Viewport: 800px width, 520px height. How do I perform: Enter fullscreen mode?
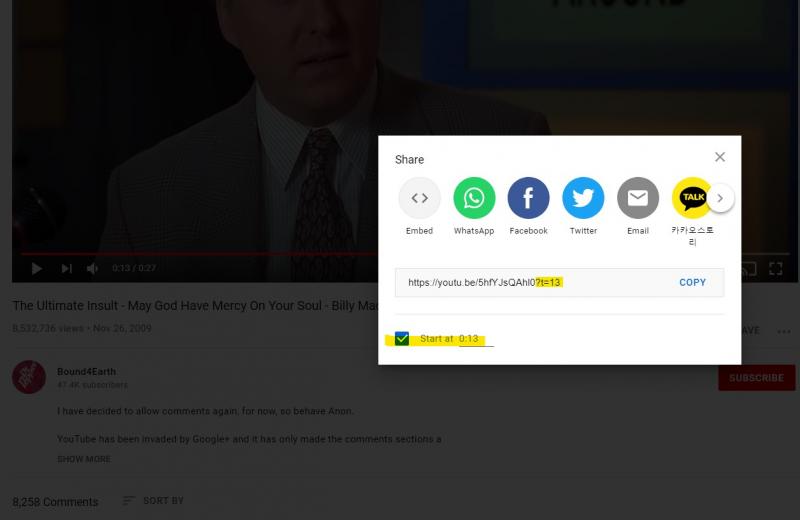(776, 268)
